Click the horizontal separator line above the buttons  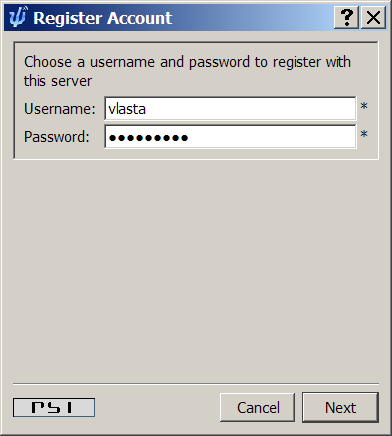point(196,384)
